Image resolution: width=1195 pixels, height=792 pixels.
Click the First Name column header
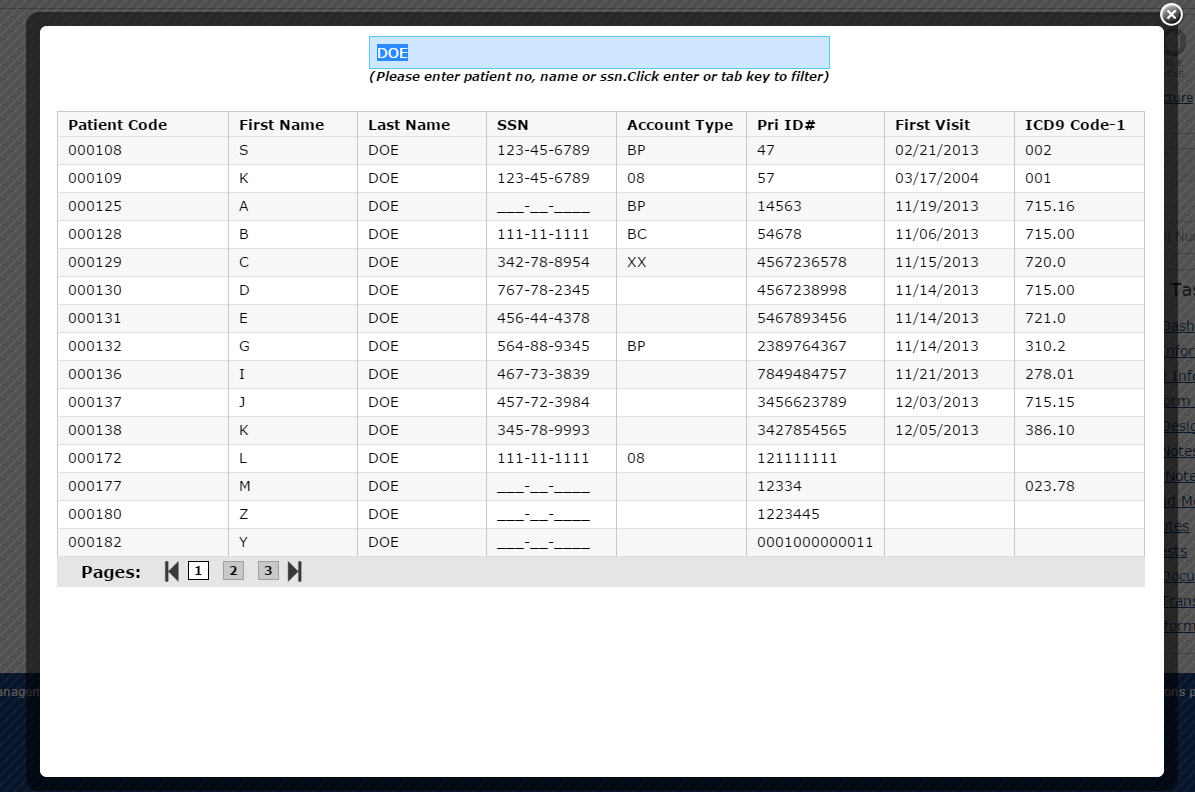[x=281, y=125]
